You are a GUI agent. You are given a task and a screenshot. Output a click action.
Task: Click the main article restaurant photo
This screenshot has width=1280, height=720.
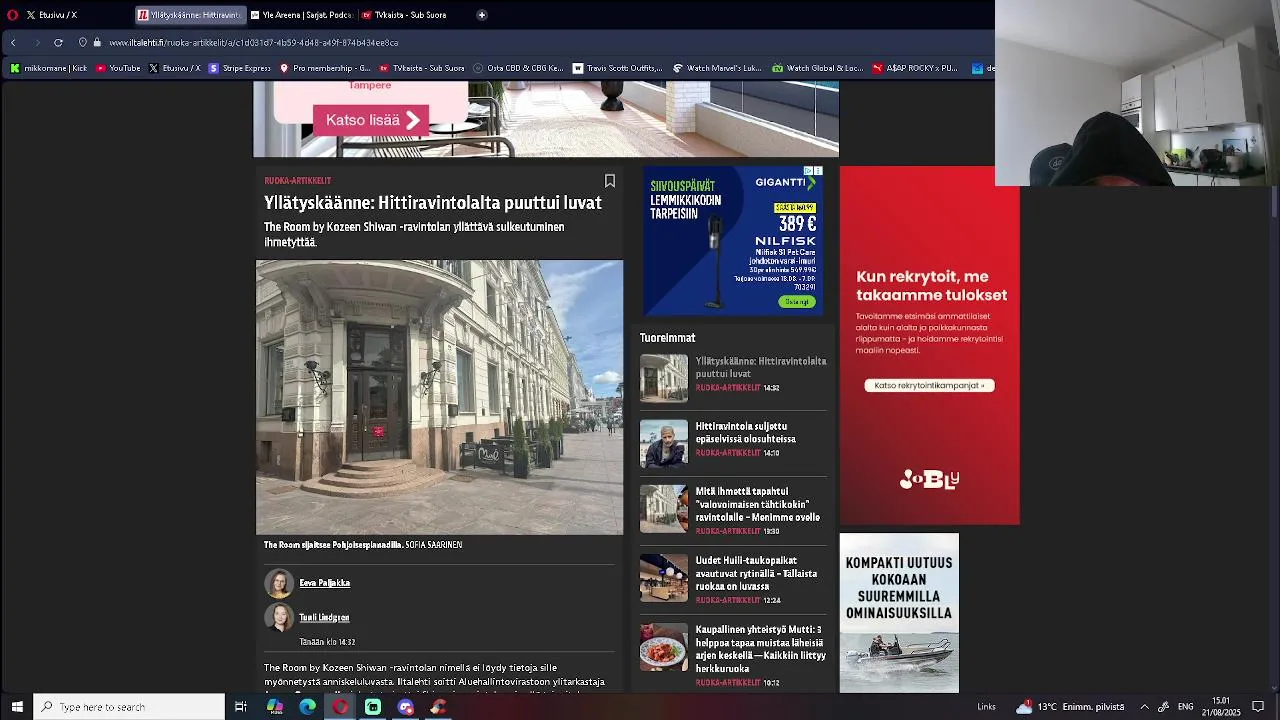[x=439, y=397]
